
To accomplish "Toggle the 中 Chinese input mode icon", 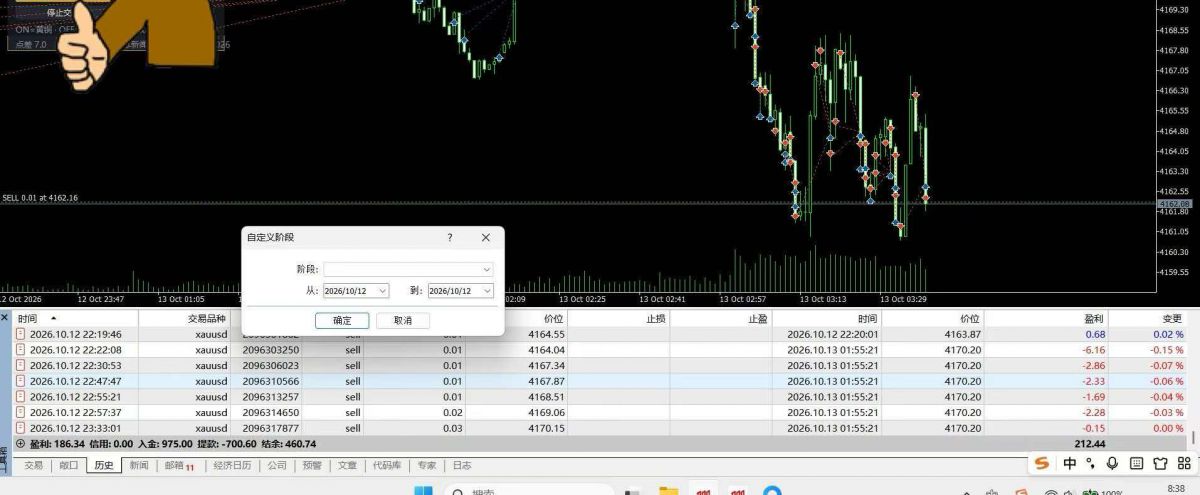I will (x=1070, y=463).
